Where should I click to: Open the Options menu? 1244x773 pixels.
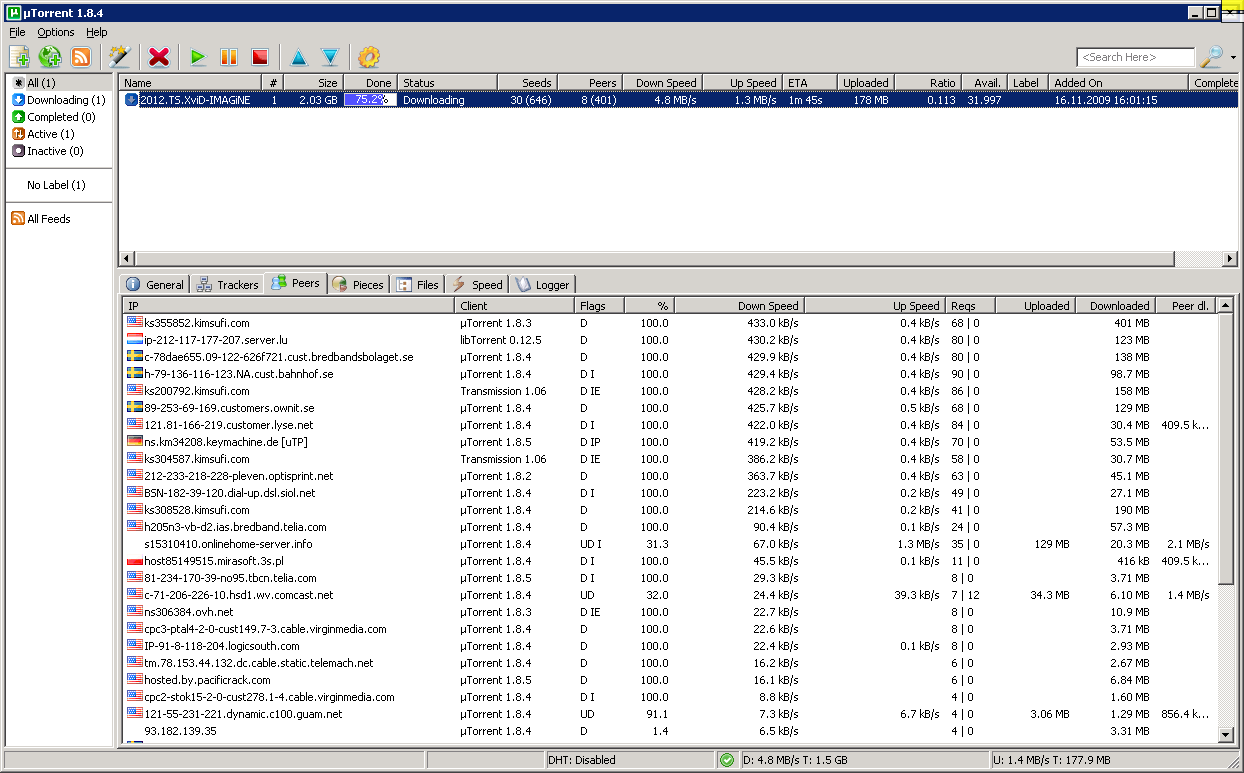(56, 32)
